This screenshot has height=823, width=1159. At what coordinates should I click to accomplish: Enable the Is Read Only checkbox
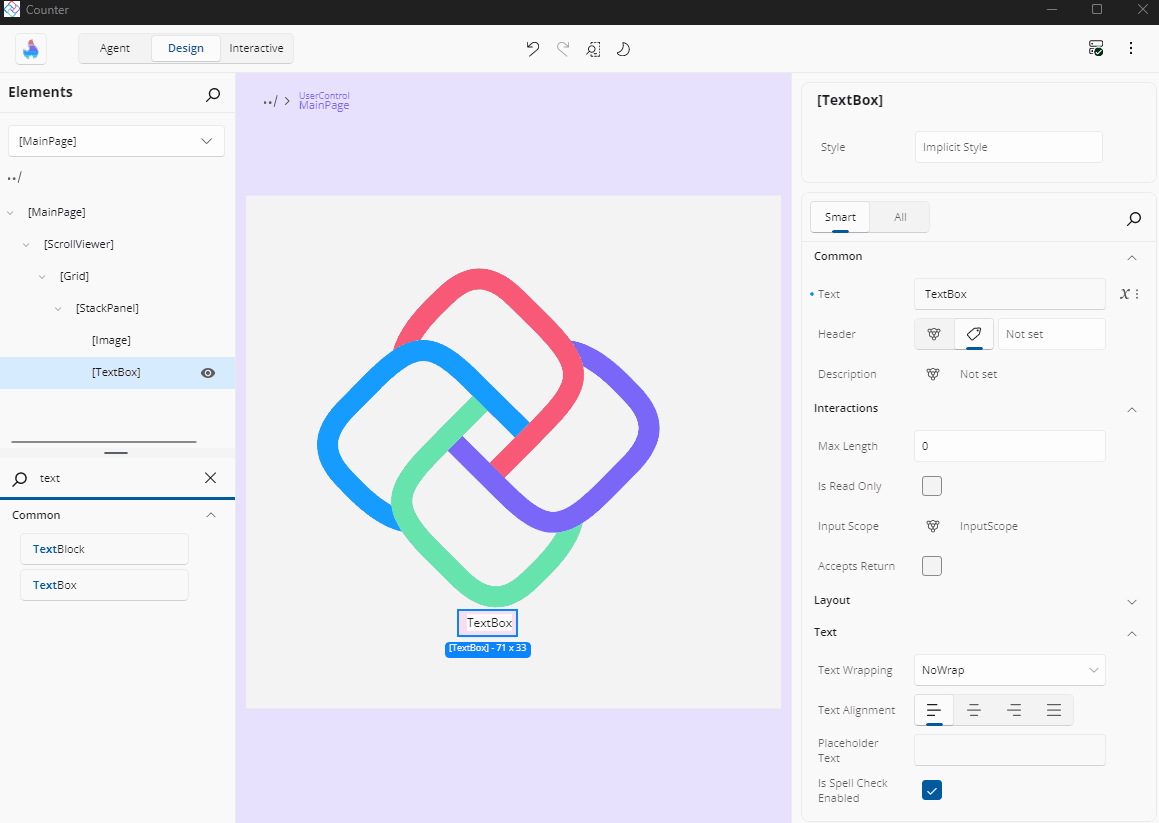tap(931, 486)
